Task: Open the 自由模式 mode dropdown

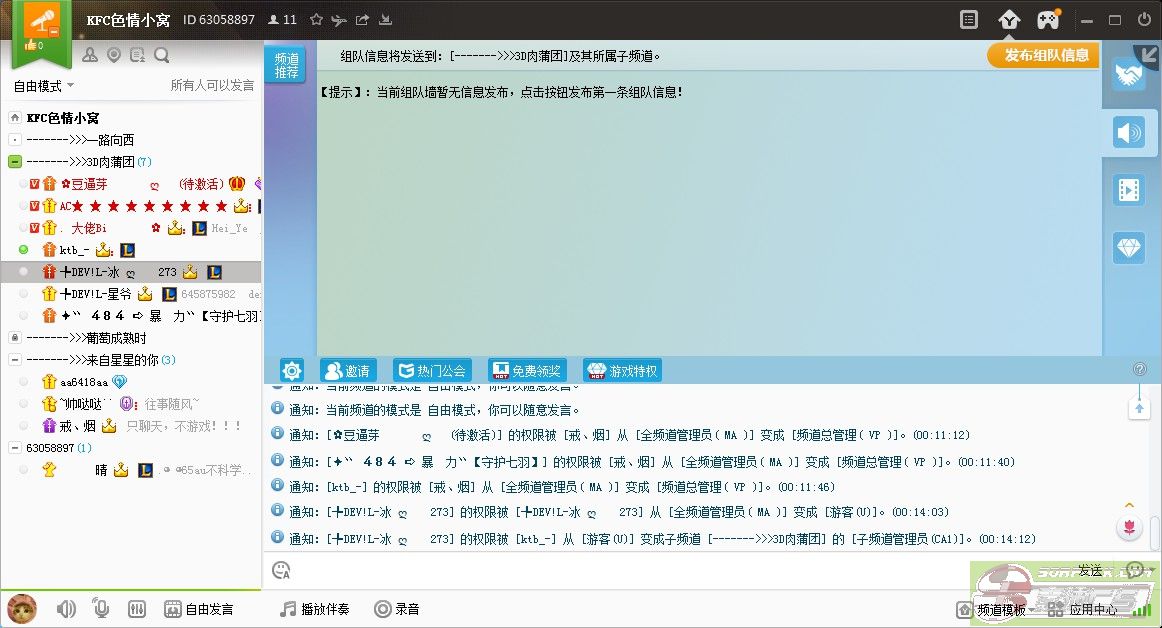Action: pyautogui.click(x=42, y=86)
